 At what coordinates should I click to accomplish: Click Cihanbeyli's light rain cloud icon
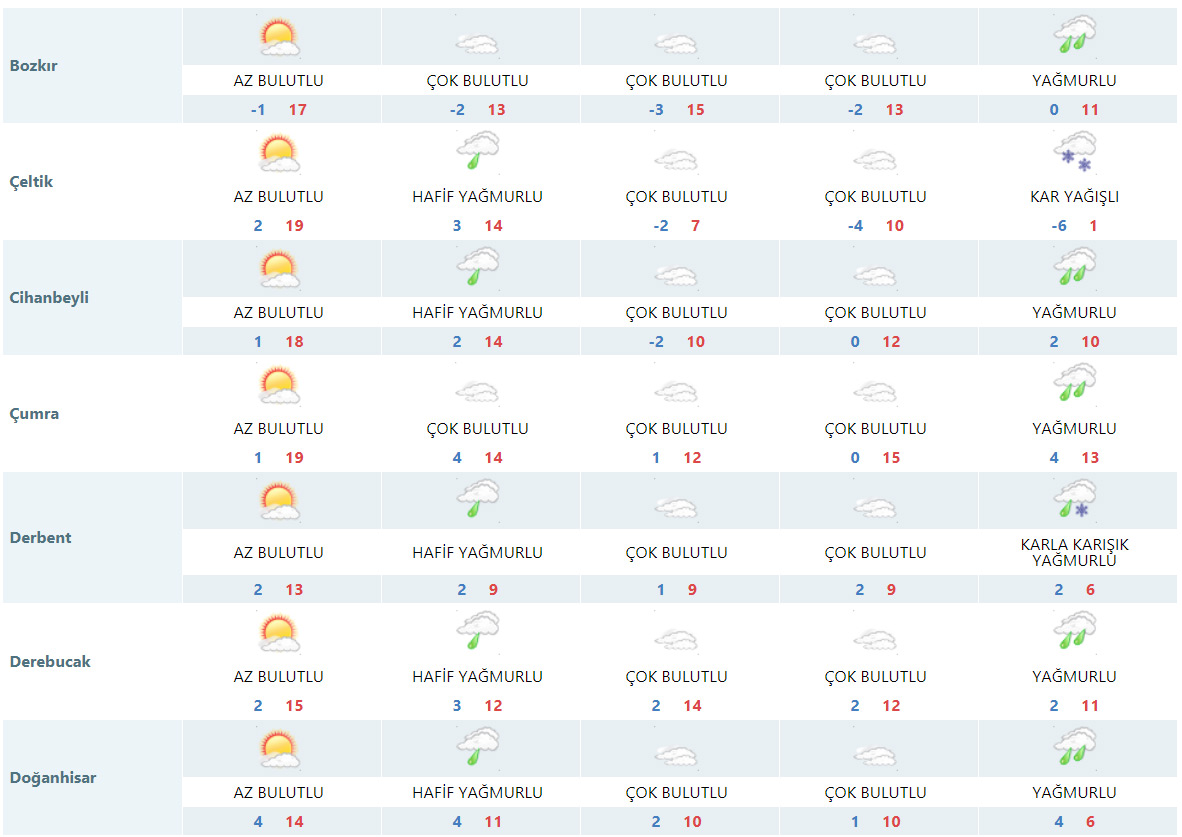pyautogui.click(x=477, y=269)
